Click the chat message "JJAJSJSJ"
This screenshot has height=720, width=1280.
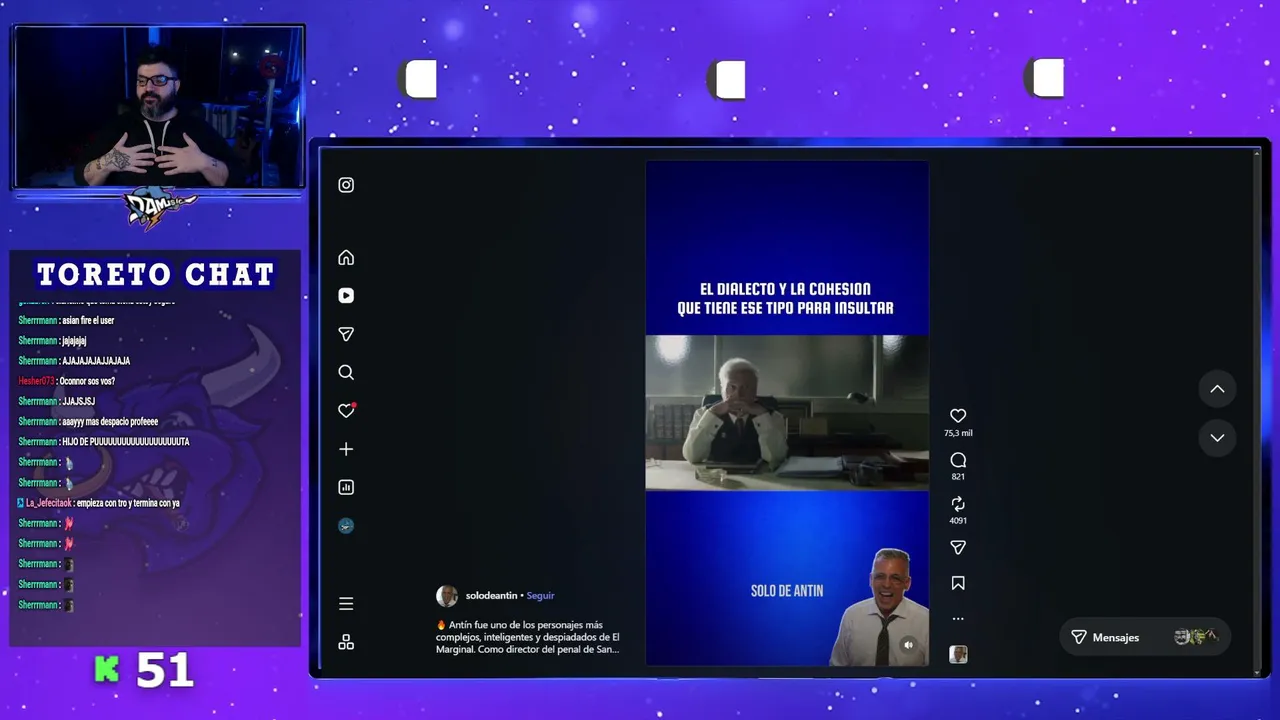(x=78, y=401)
